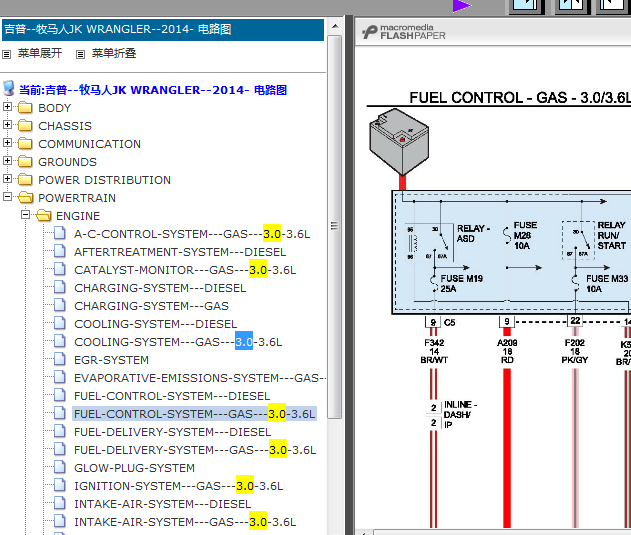Click FUSE M19 25A label in diagram
Viewport: 631px width, 535px height.
click(x=461, y=283)
